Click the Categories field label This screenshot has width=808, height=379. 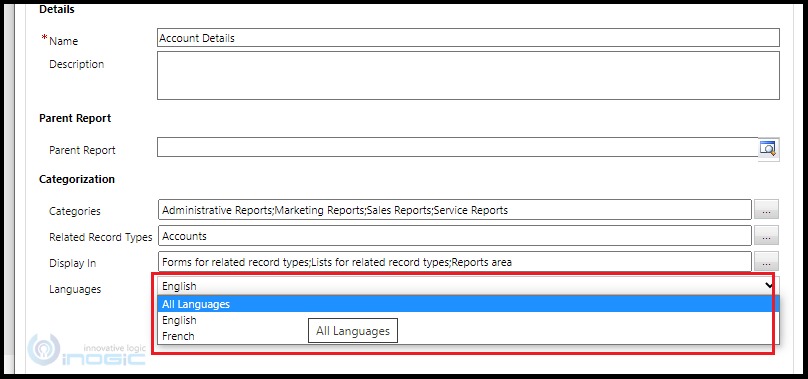point(75,211)
